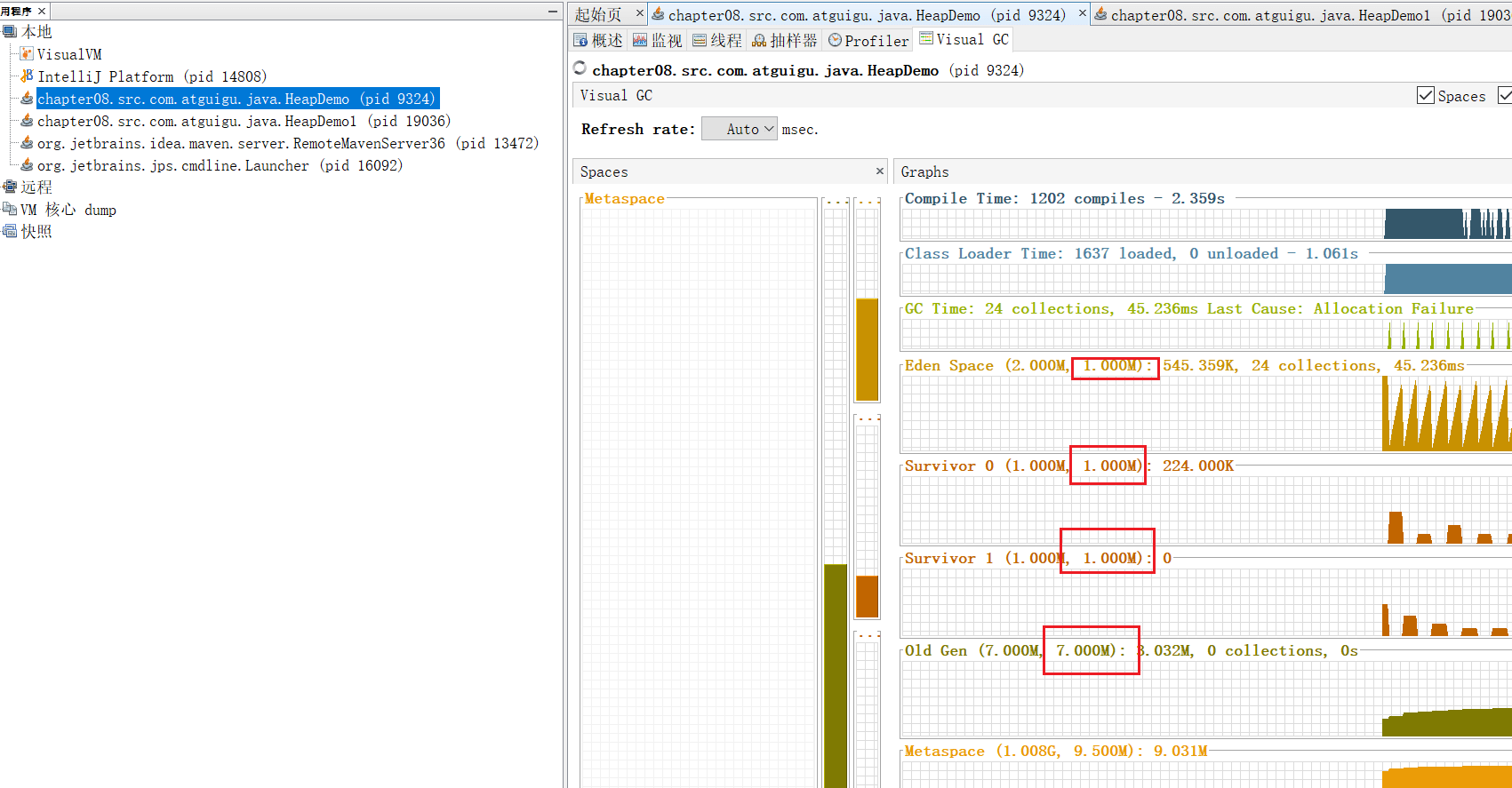Viewport: 1512px width, 788px height.
Task: Click the VisualVM icon in the applications tree
Action: [27, 54]
